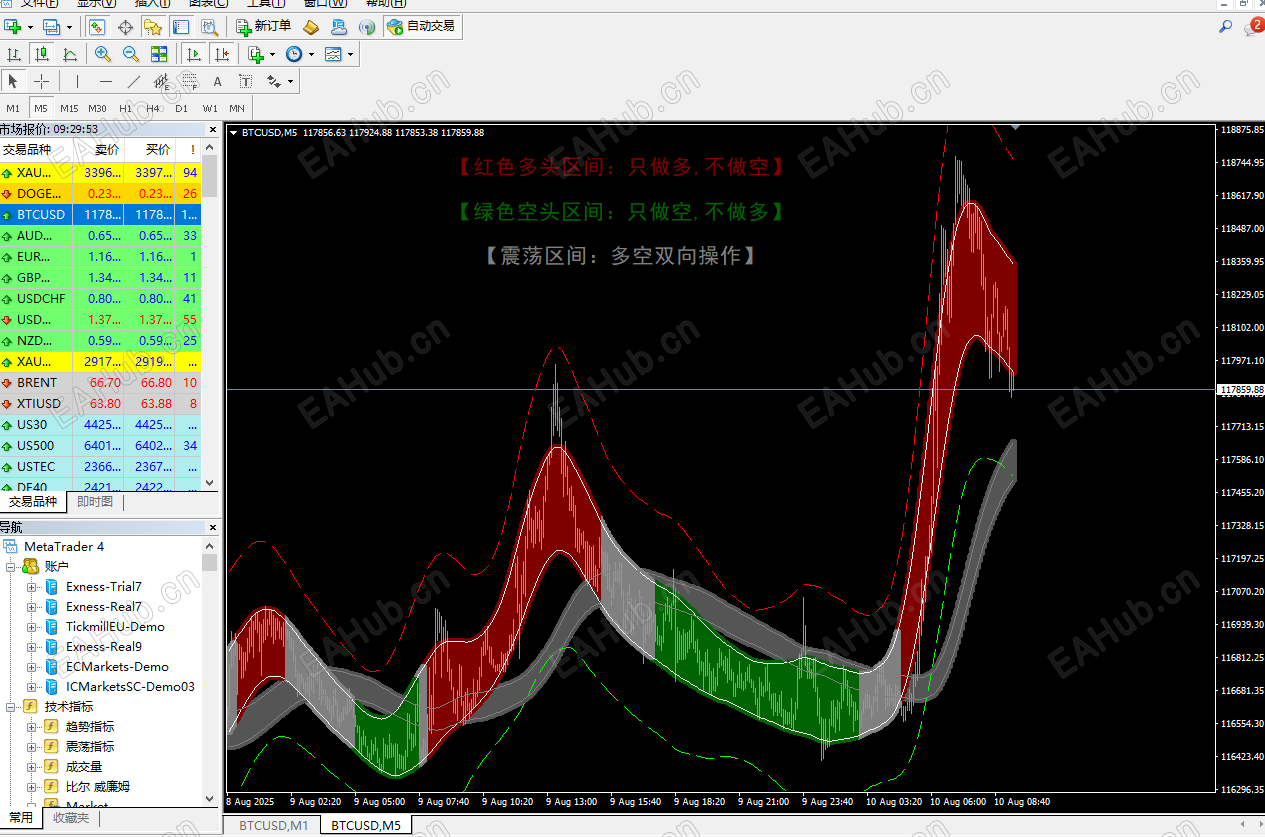Image resolution: width=1265 pixels, height=837 pixels.
Task: Toggle candlestick chart display mode
Action: (x=41, y=54)
